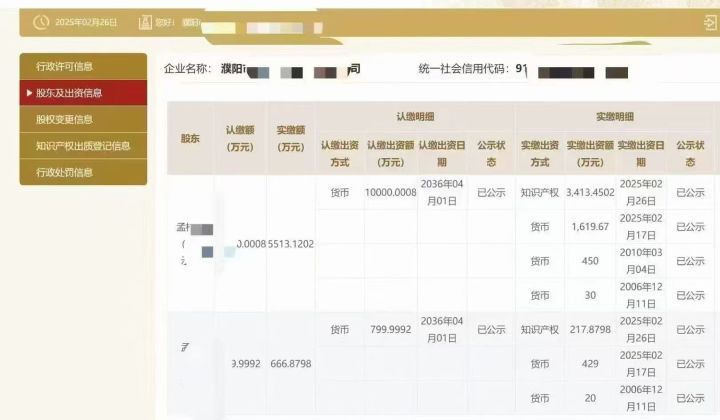Screen dimensions: 720x420
Task: Click the date text 2025年02月26日 in header
Action: tap(87, 22)
